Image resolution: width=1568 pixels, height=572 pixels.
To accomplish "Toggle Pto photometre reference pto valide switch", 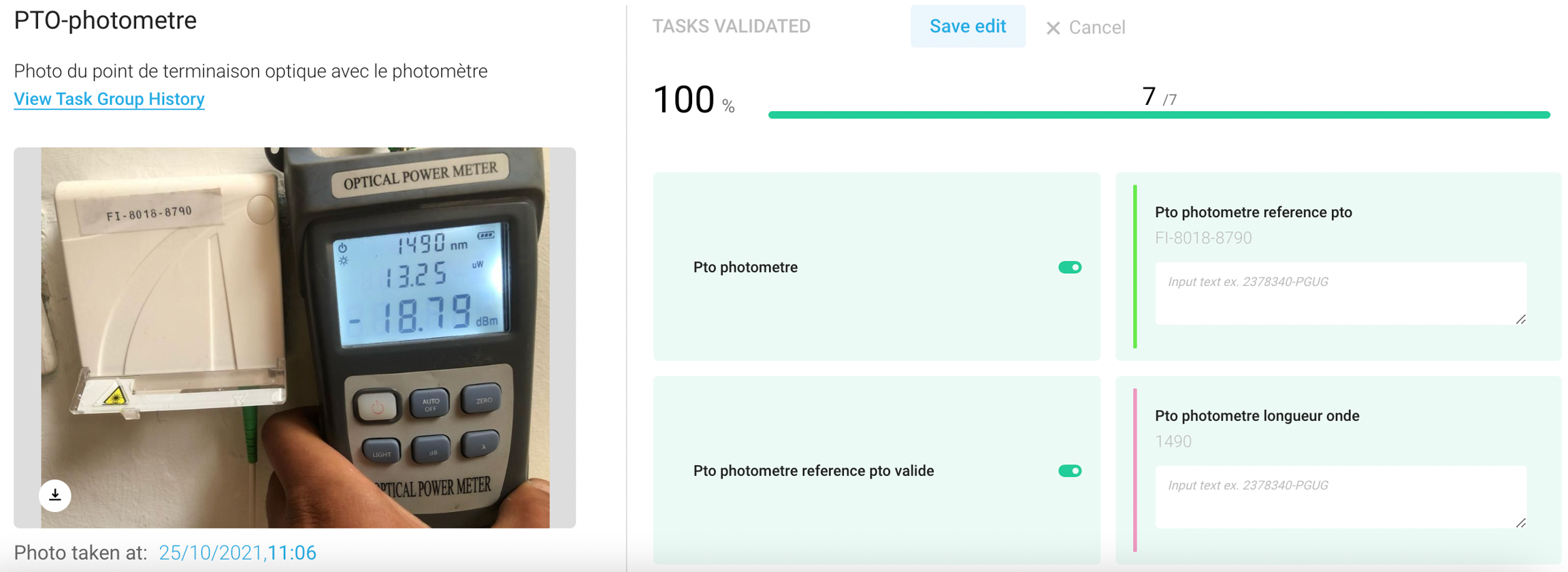I will [1070, 471].
